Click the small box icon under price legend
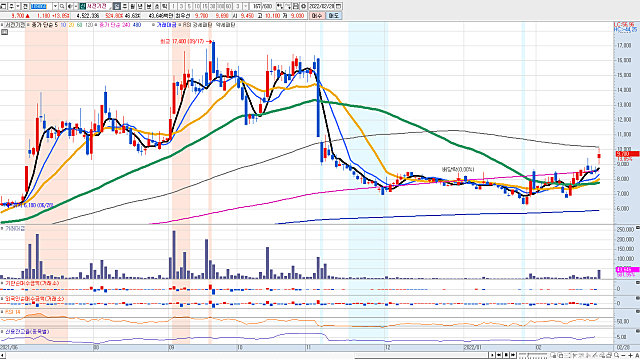 coord(4,32)
